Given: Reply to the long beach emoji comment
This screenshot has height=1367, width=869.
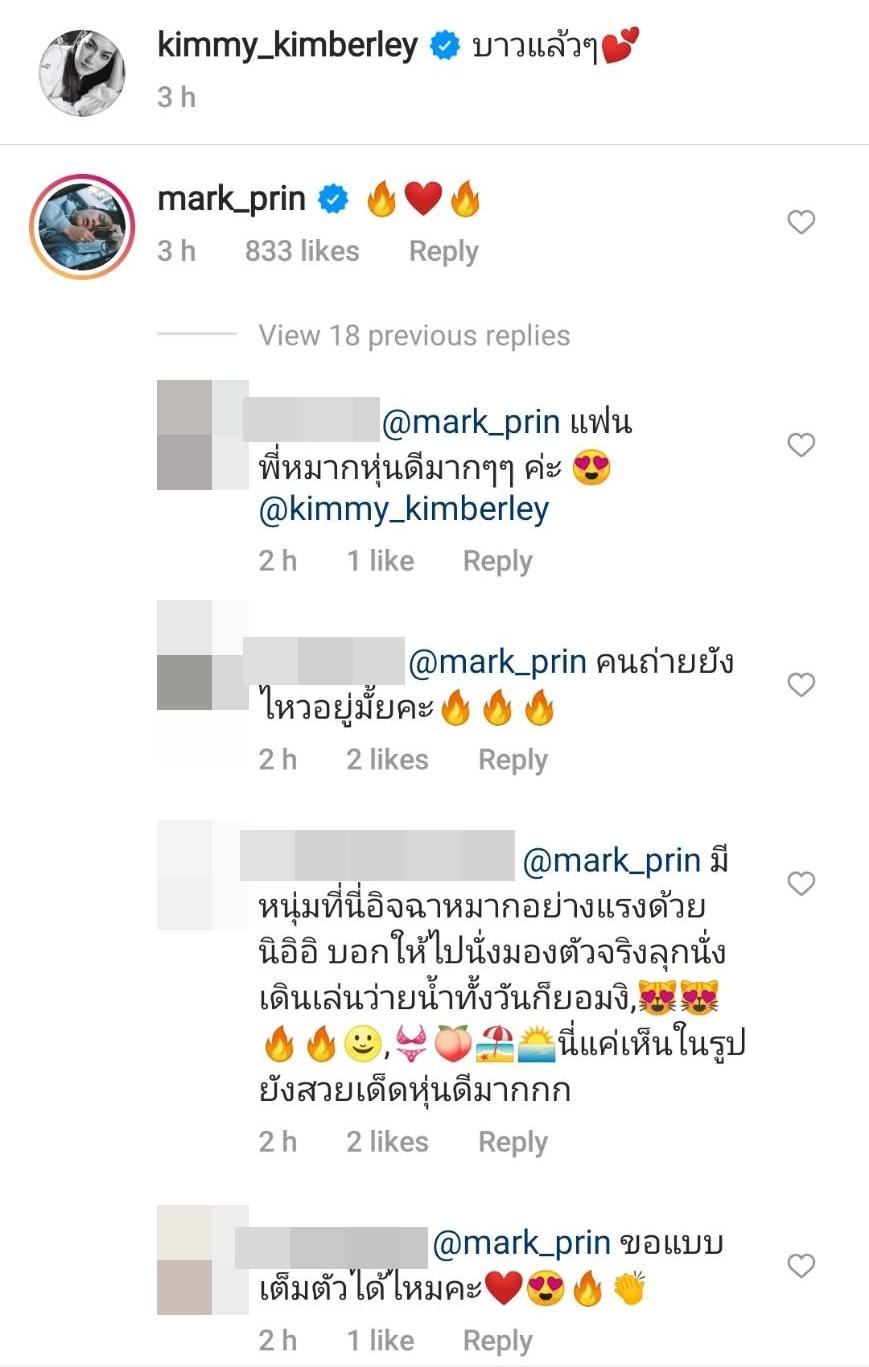Looking at the screenshot, I should click(513, 1142).
